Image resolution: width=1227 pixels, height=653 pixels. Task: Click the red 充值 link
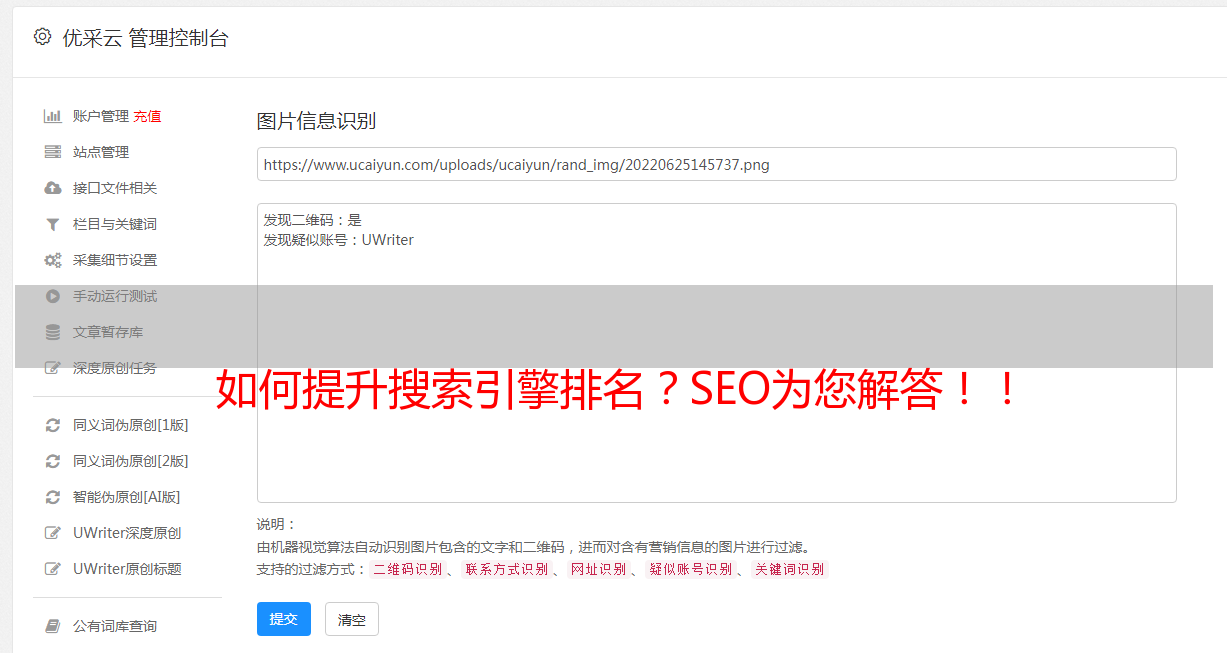click(x=147, y=116)
